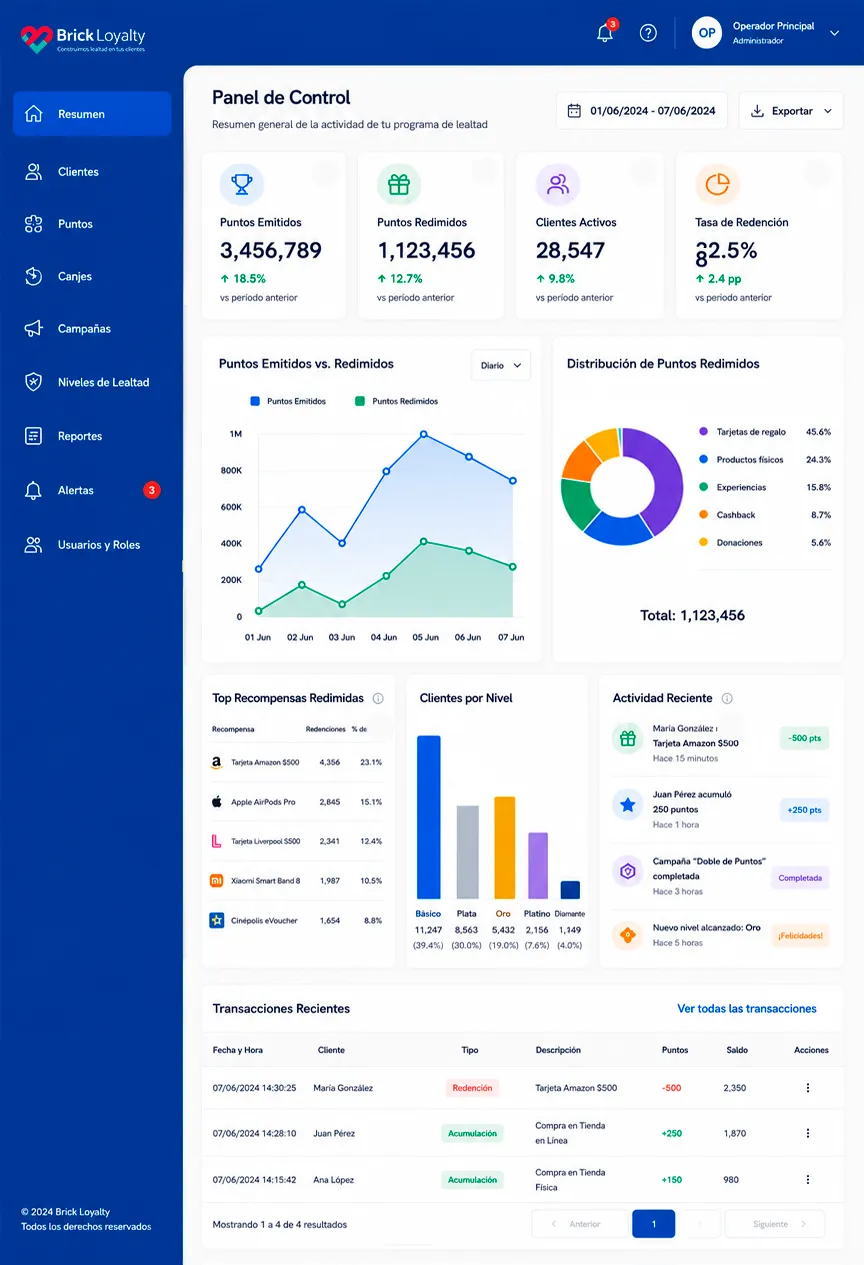Expand the Operador Principal account chevron
This screenshot has height=1265, width=864.
835,33
